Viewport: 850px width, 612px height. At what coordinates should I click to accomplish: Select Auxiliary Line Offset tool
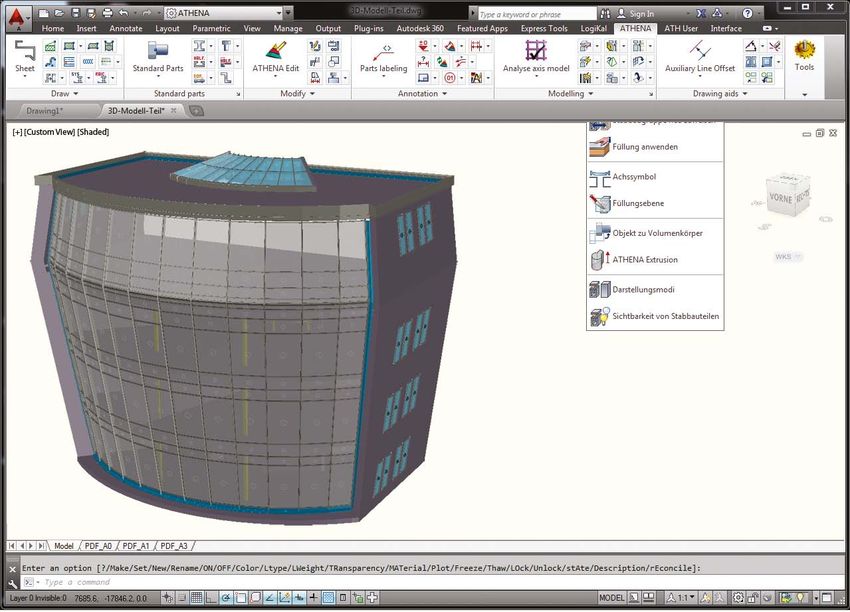[x=699, y=52]
